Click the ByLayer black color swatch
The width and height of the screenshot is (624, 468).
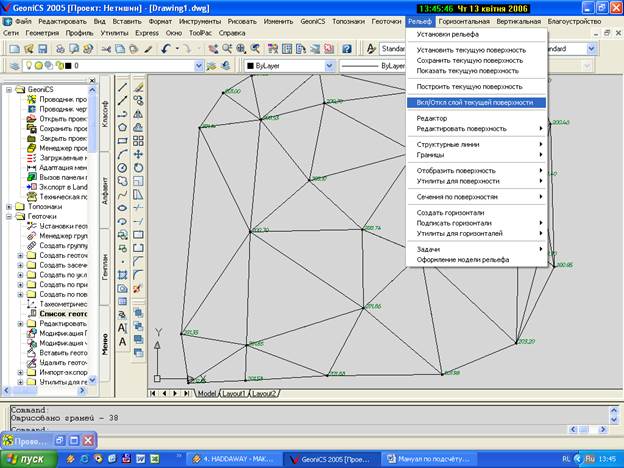[250, 66]
